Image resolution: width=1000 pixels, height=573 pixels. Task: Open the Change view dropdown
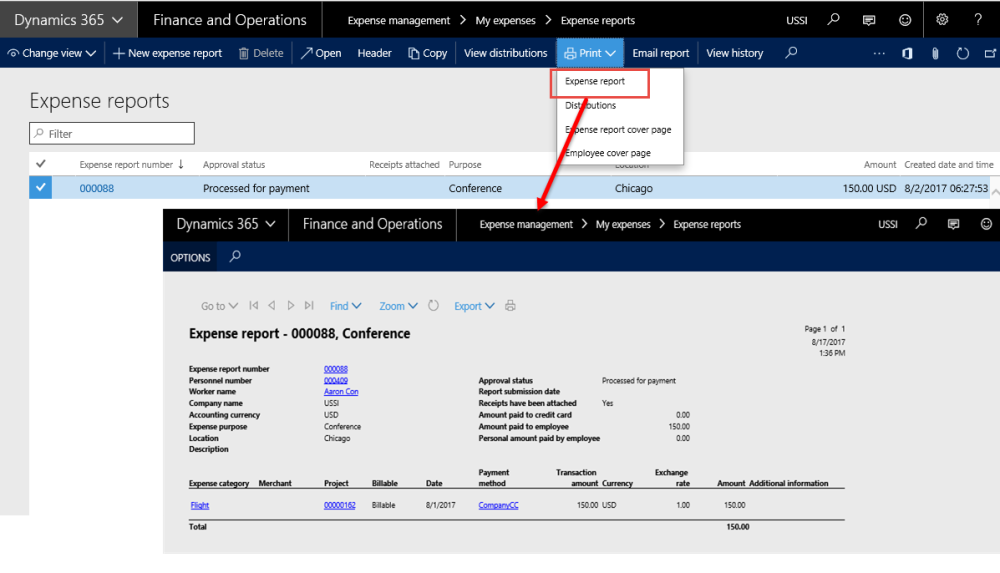point(52,53)
